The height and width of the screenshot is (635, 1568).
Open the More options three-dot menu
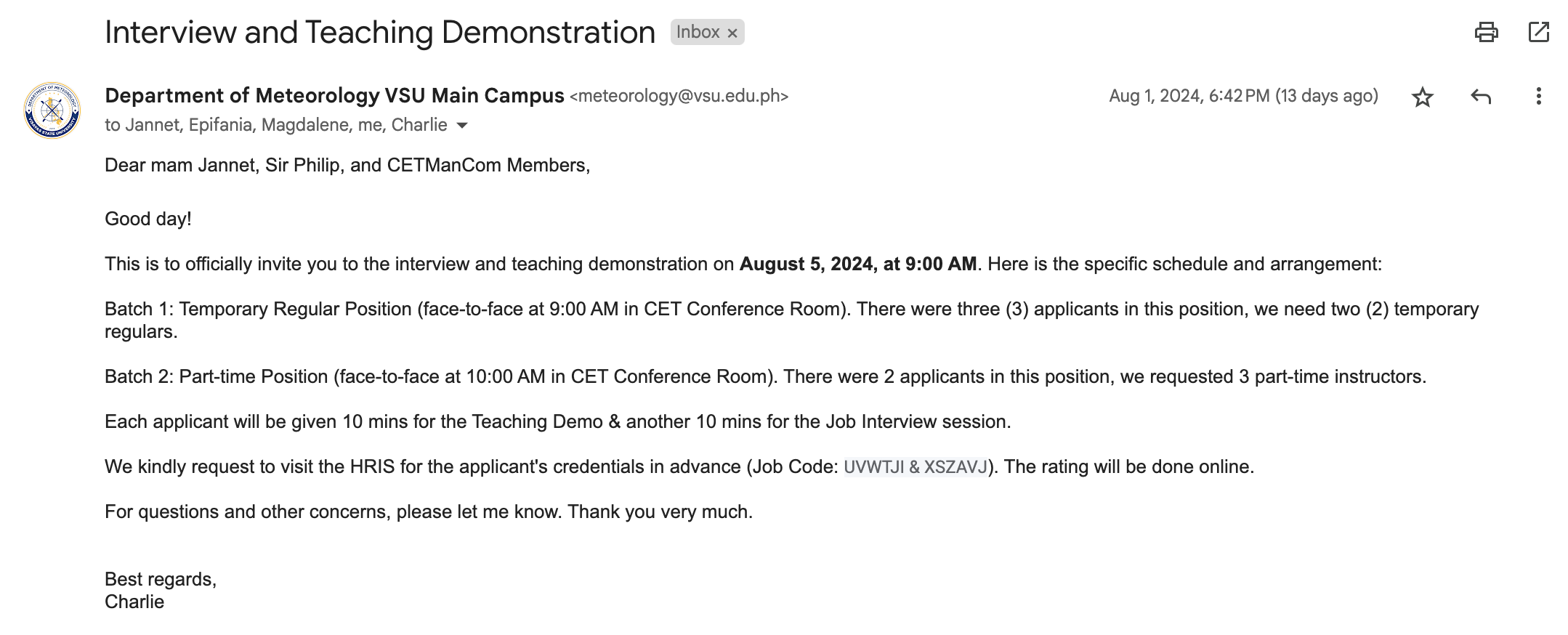pyautogui.click(x=1538, y=97)
